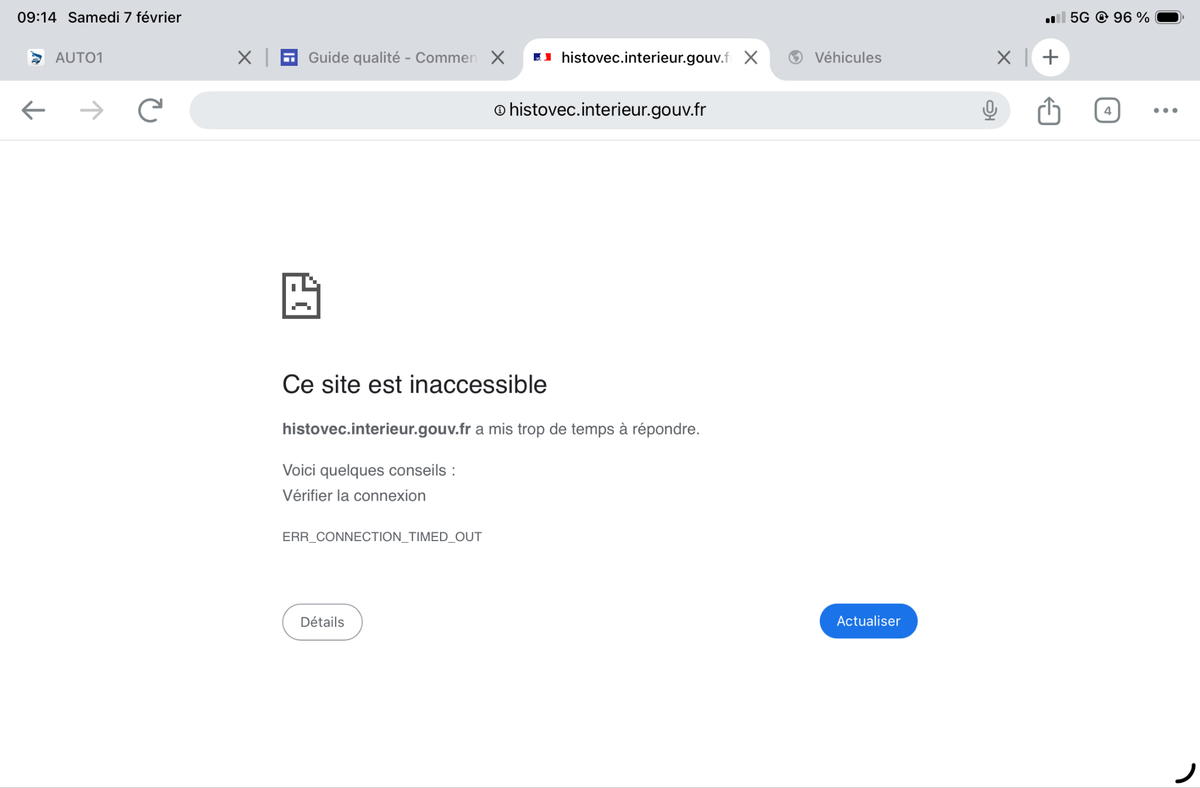The width and height of the screenshot is (1200, 788).
Task: Reload the page with the refresh icon
Action: click(150, 110)
